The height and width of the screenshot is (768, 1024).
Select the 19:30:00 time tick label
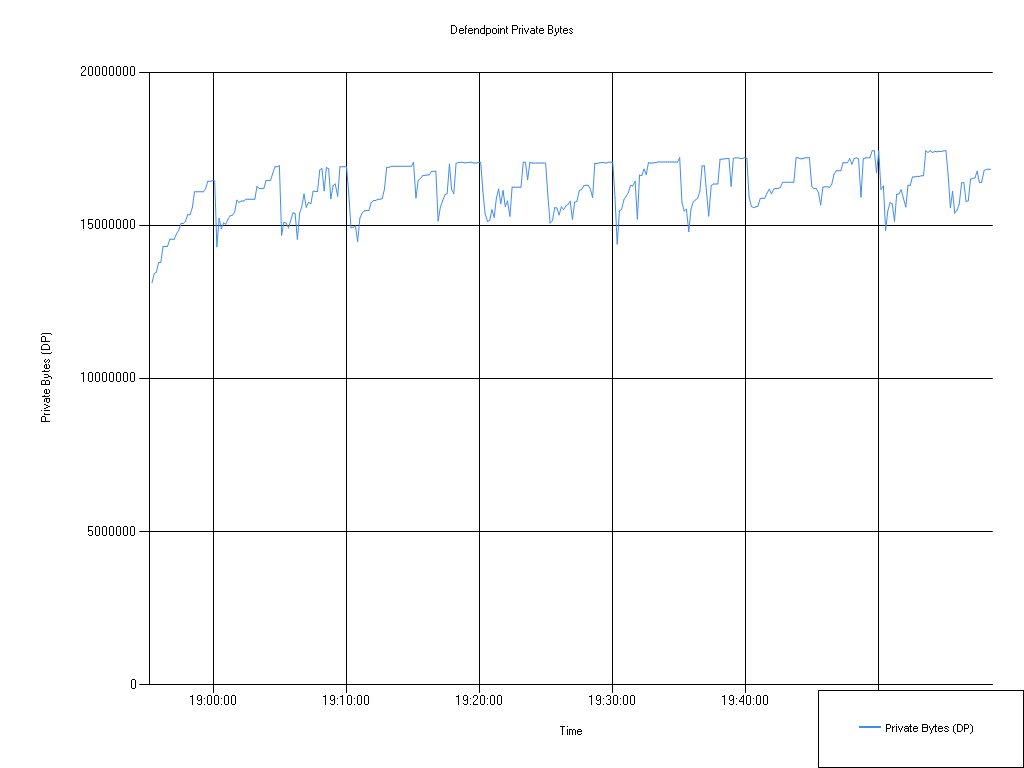tap(613, 701)
